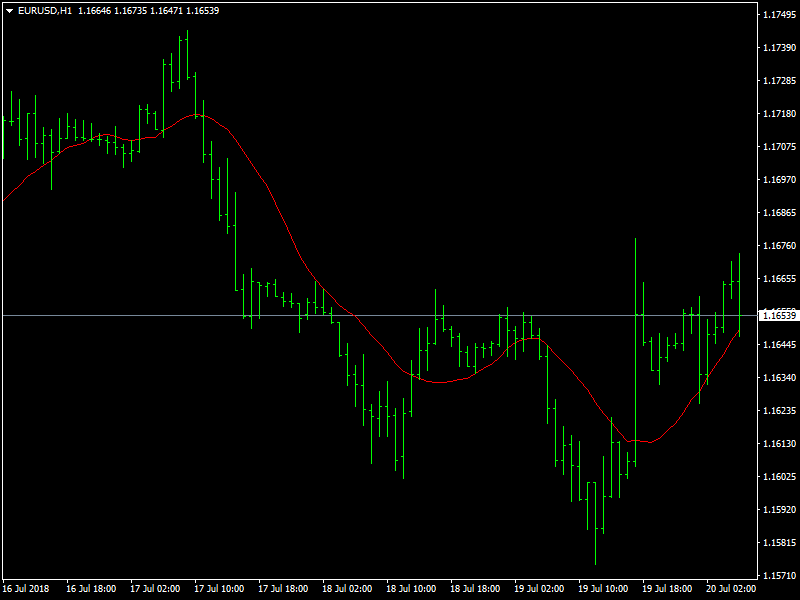Image resolution: width=800 pixels, height=600 pixels.
Task: Click the OHLC values 1.16646 1.16735 1.16471 1.16539
Action: (x=148, y=11)
